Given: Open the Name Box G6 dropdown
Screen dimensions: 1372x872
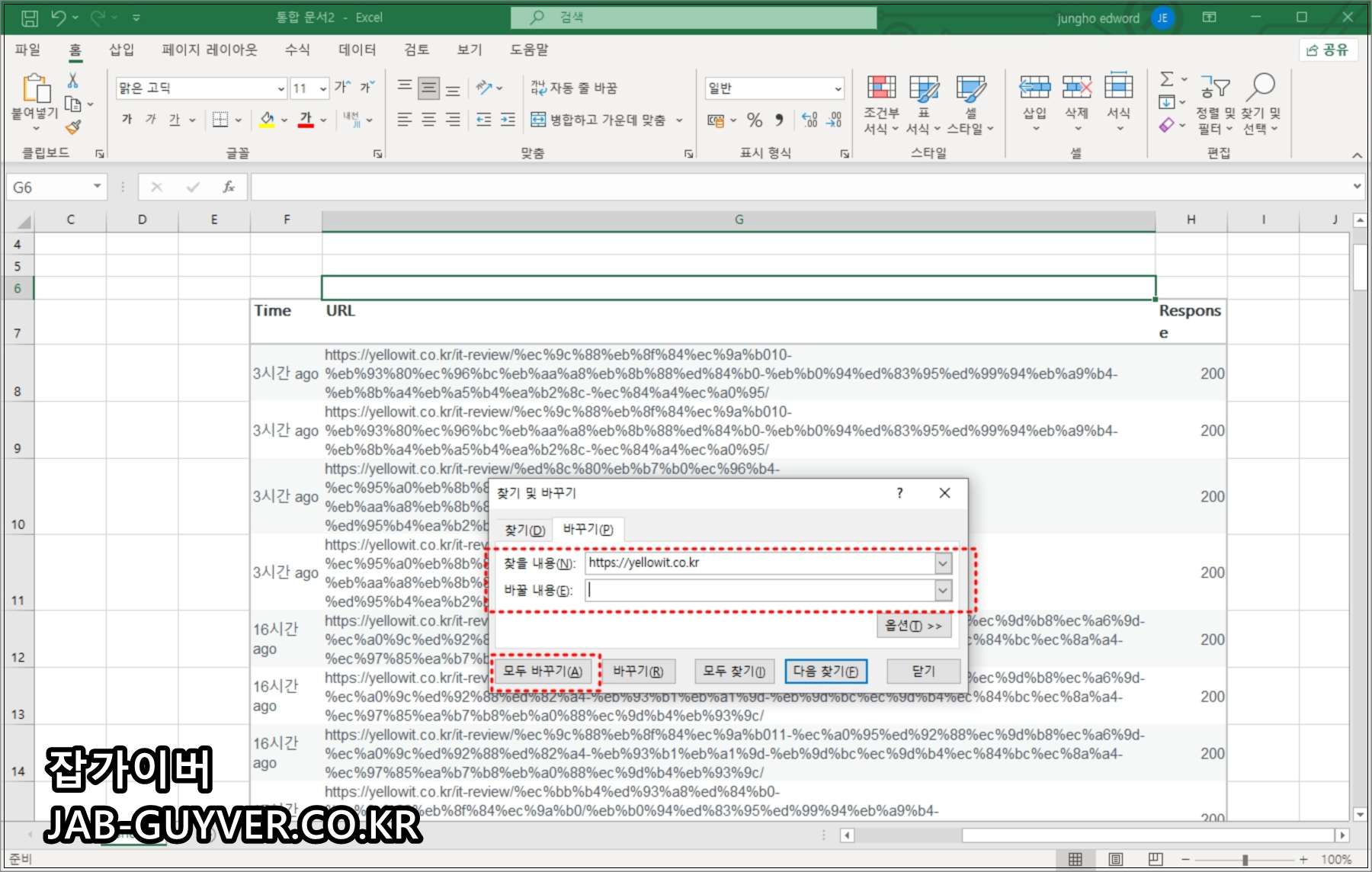Looking at the screenshot, I should [97, 187].
